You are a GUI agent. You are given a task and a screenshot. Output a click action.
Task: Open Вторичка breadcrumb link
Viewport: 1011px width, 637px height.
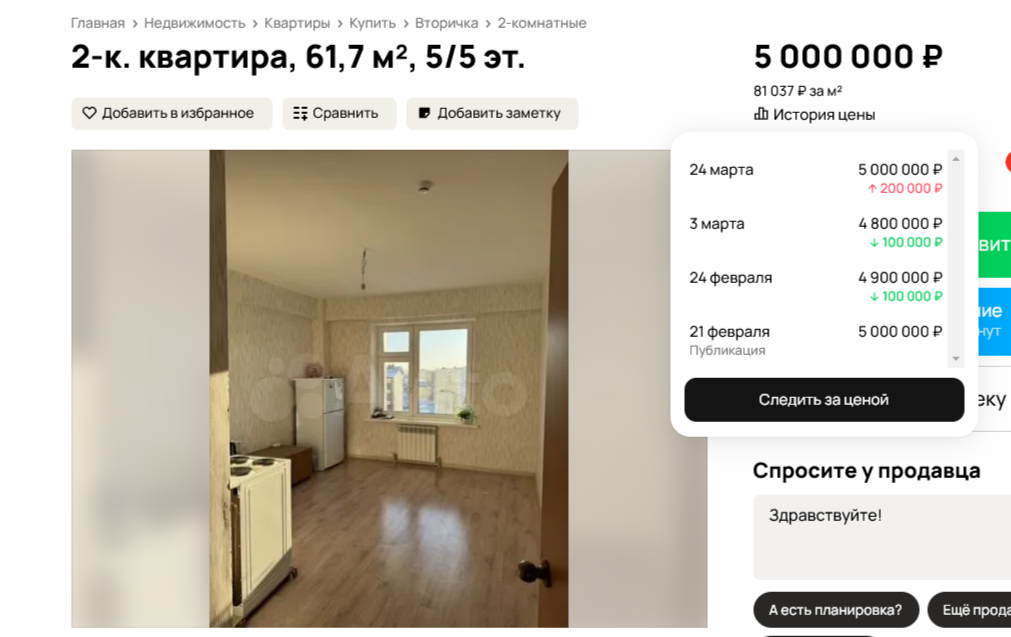446,23
